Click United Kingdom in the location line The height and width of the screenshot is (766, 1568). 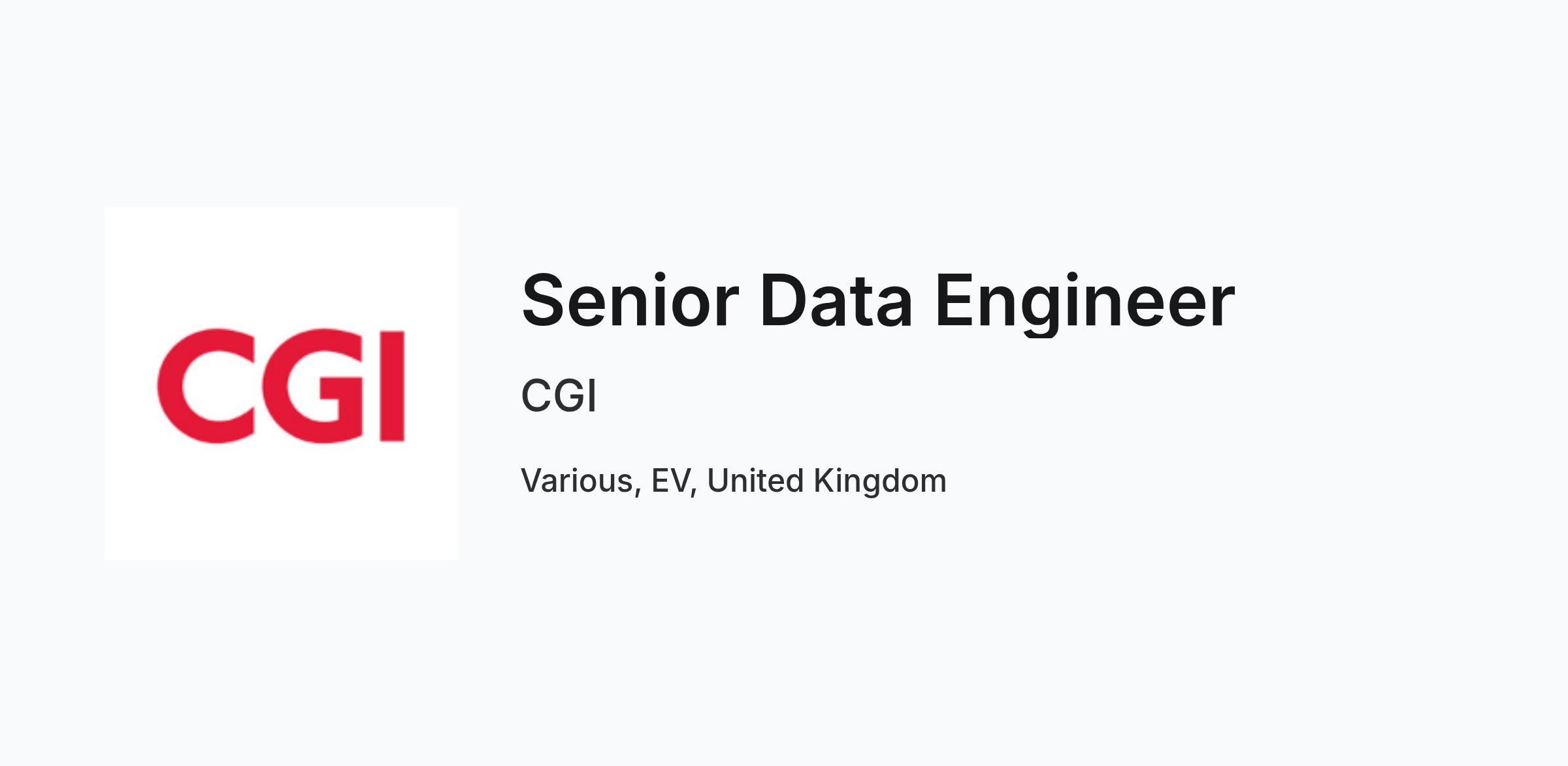click(826, 482)
